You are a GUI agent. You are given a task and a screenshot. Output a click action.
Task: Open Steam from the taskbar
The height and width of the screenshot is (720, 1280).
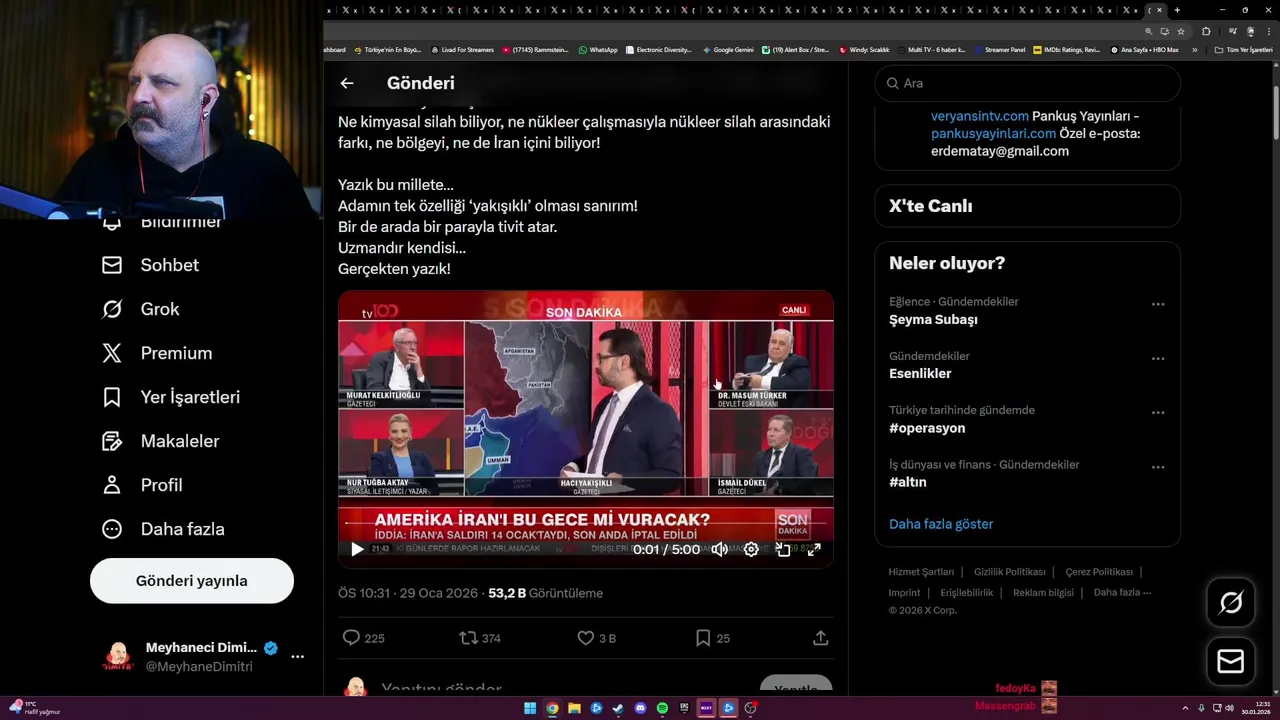point(618,708)
